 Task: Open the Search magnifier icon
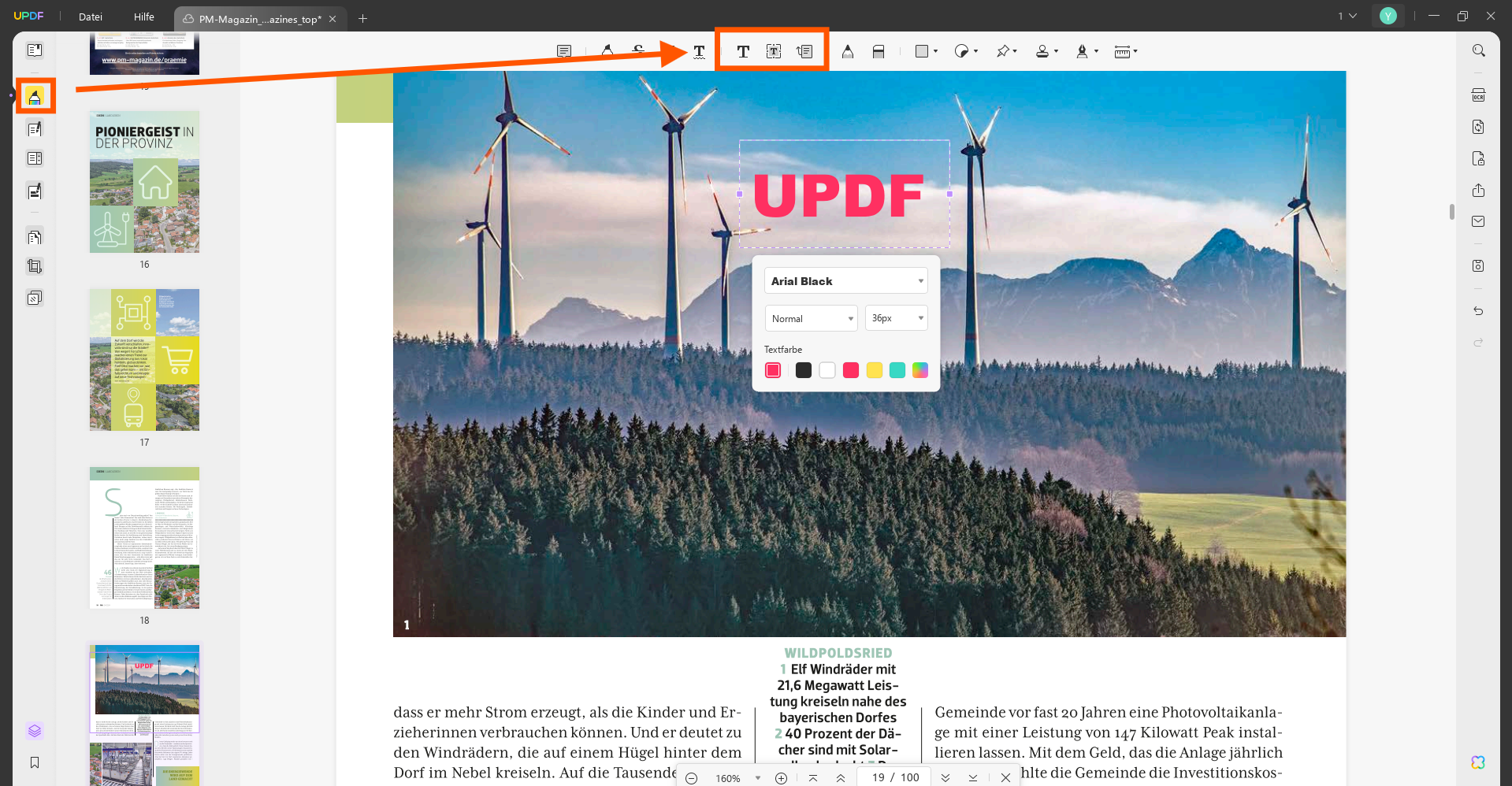pyautogui.click(x=1479, y=51)
